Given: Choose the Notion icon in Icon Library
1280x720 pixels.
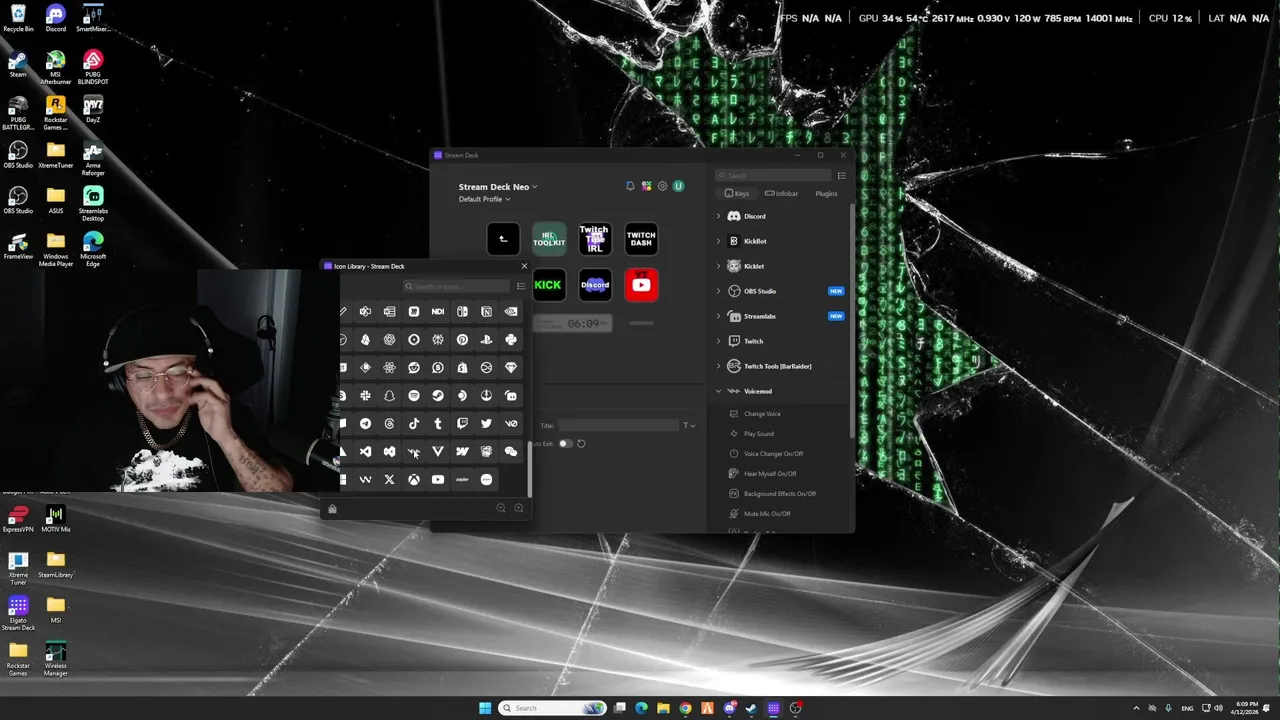Looking at the screenshot, I should 486,312.
